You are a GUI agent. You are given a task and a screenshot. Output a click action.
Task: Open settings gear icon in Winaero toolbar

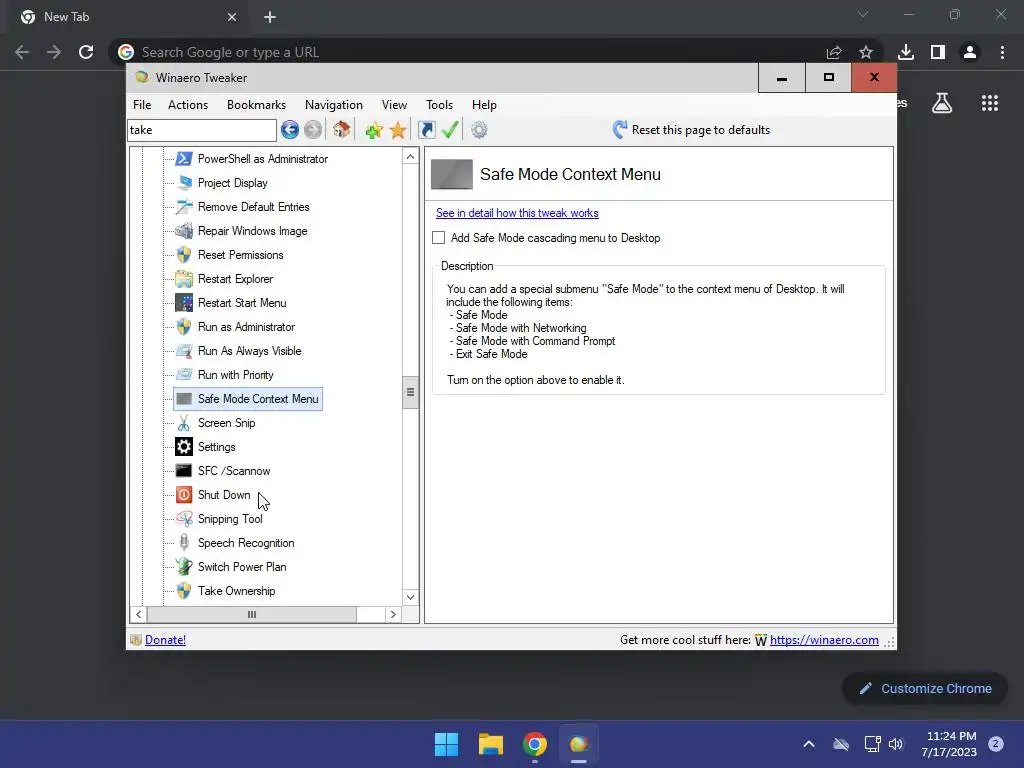pyautogui.click(x=479, y=130)
